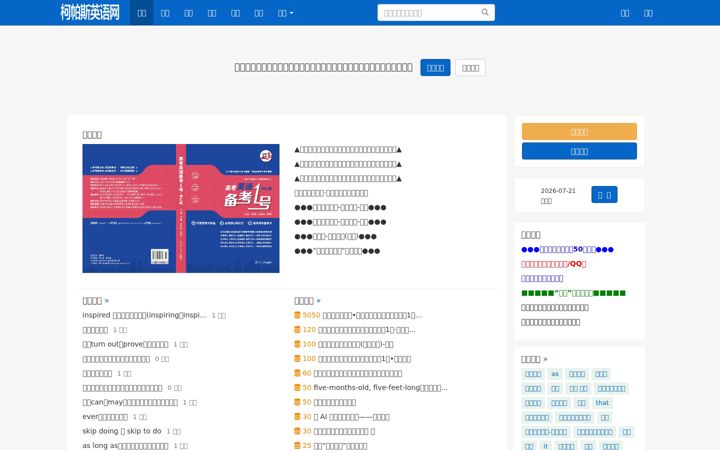Click coin icon on five-months-old row

(297, 388)
